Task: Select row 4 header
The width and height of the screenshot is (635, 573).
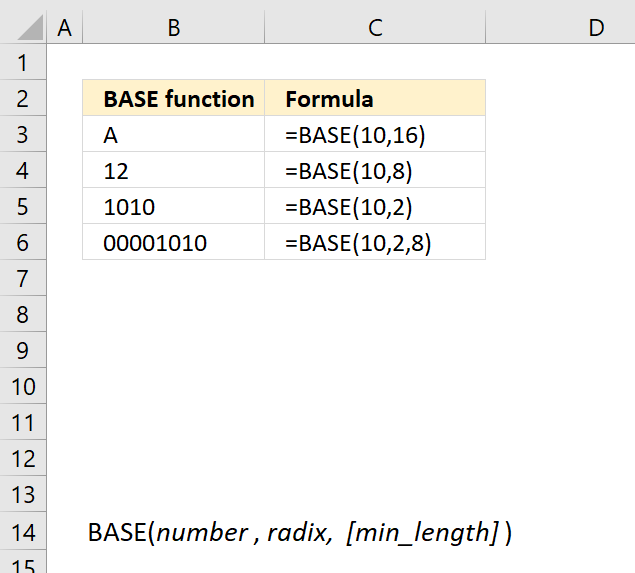Action: pyautogui.click(x=23, y=170)
